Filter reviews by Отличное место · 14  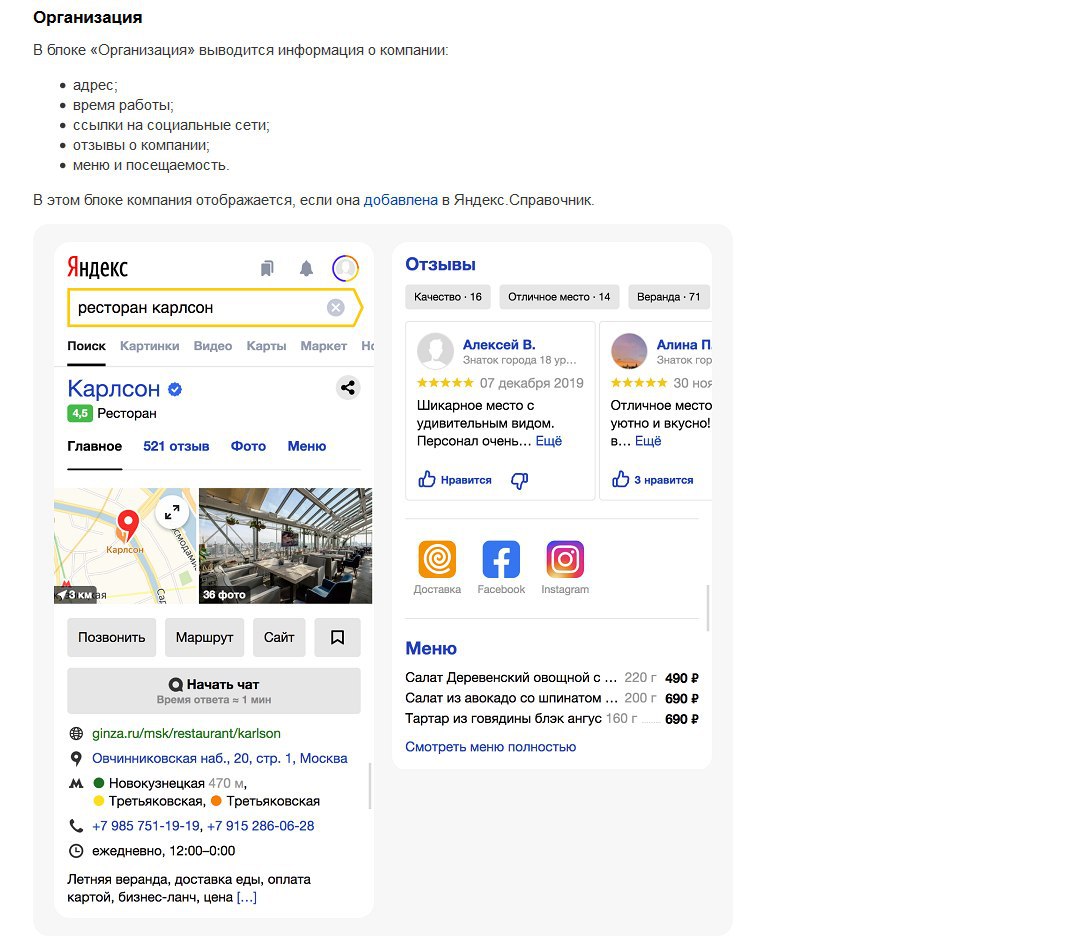click(559, 297)
